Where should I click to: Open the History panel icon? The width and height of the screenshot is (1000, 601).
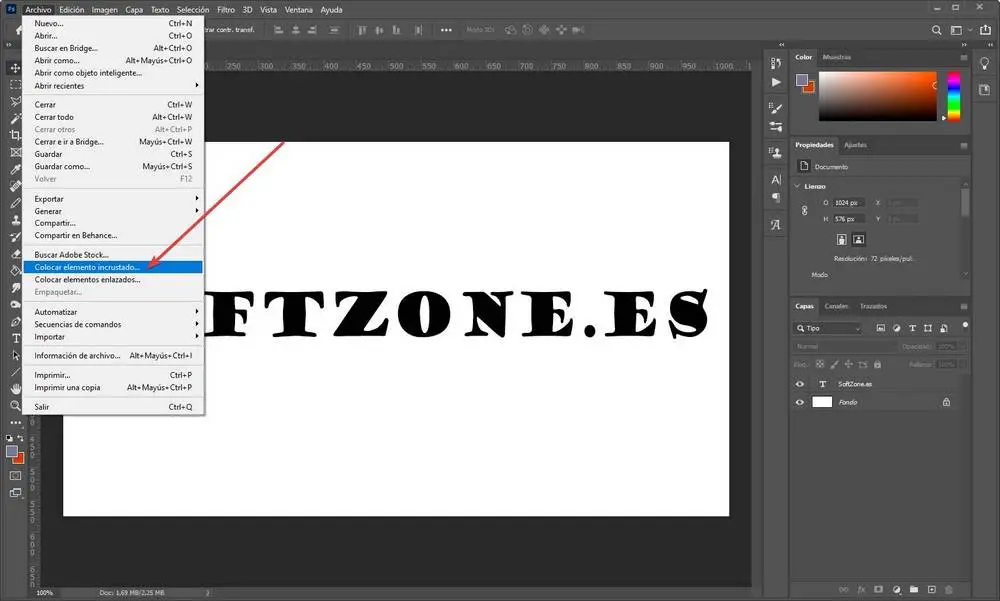coord(776,63)
